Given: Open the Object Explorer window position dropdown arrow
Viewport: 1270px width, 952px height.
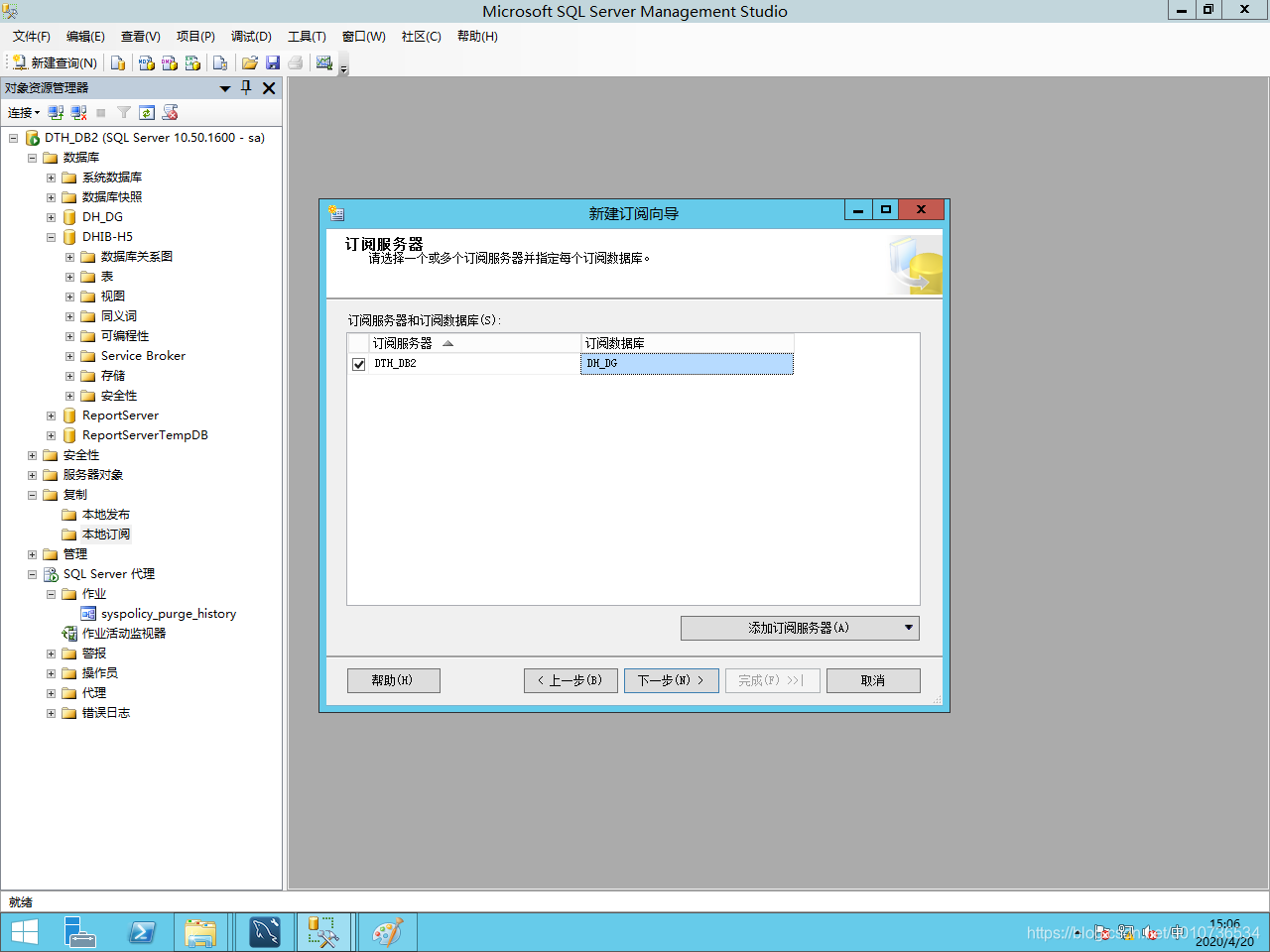Looking at the screenshot, I should pyautogui.click(x=225, y=88).
